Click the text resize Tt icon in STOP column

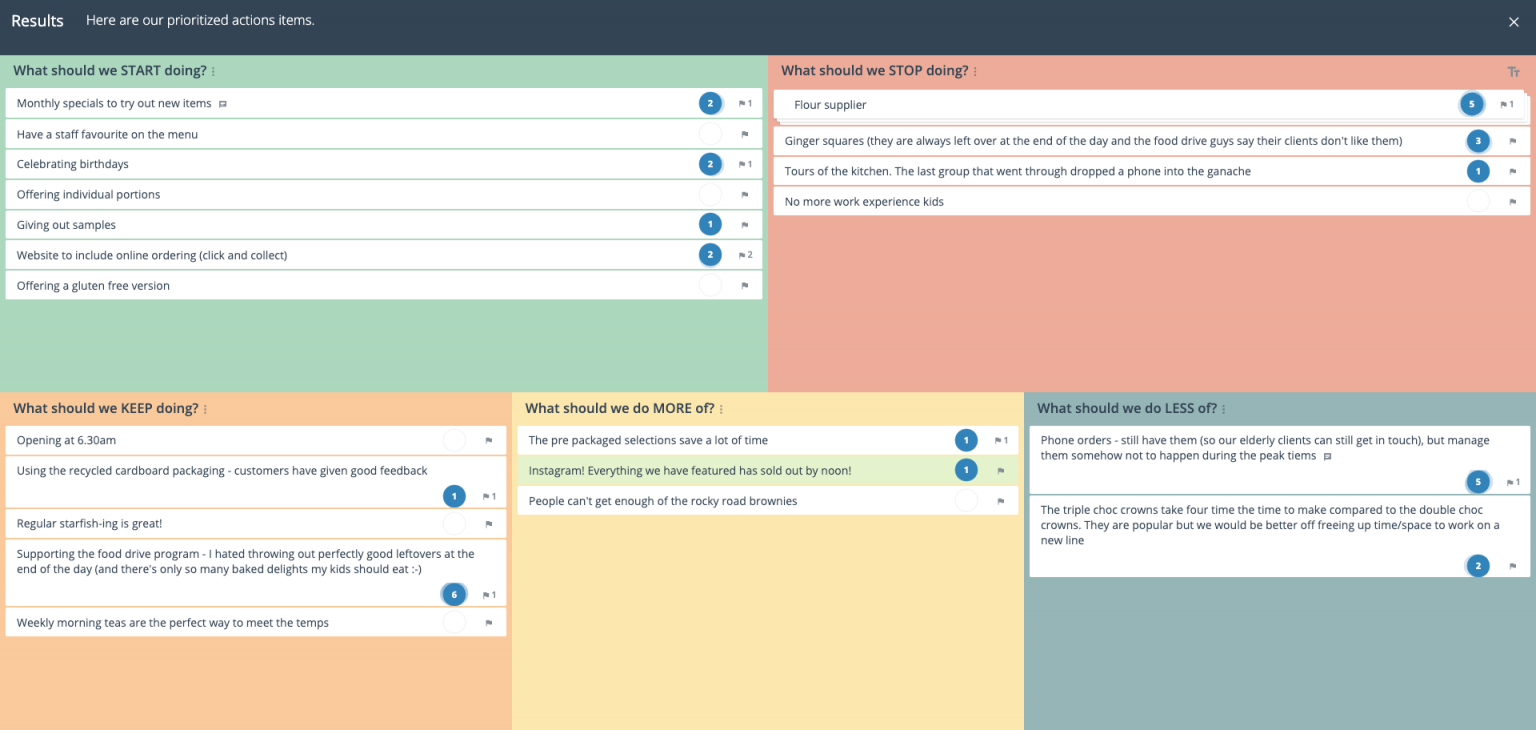[1513, 71]
